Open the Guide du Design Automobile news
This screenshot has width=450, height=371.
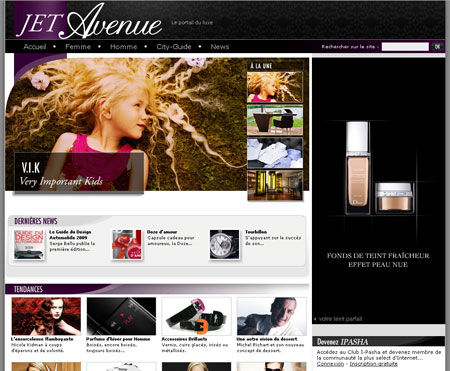pyautogui.click(x=70, y=235)
